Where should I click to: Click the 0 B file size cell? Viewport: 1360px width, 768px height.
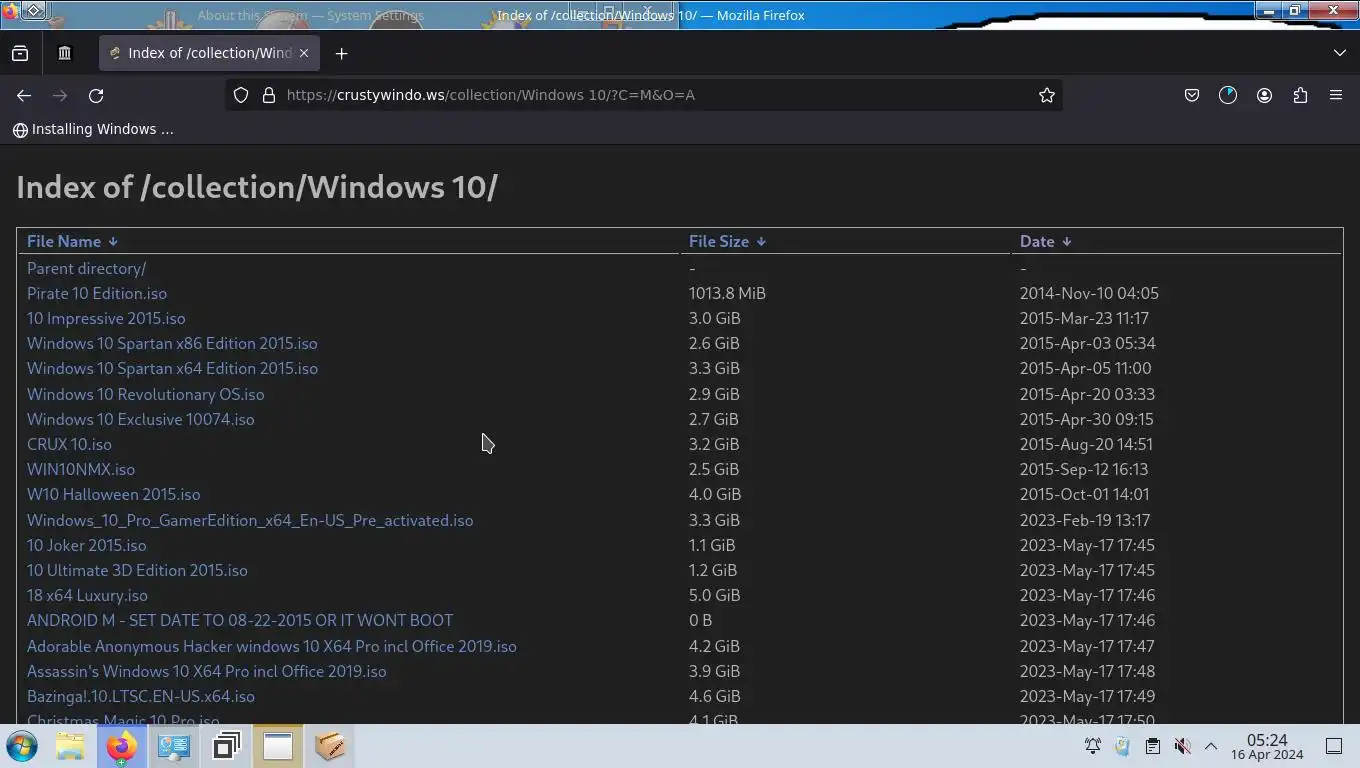tap(700, 620)
